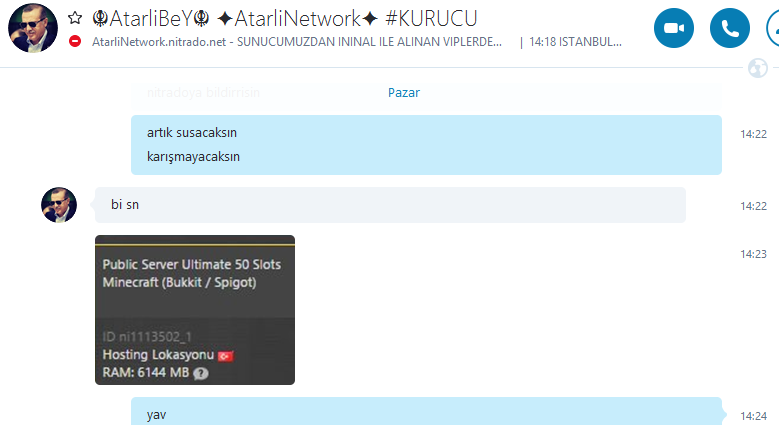The height and width of the screenshot is (425, 779).
Task: Click the faded 'nitradoya bildirrisin' message
Action: (203, 92)
